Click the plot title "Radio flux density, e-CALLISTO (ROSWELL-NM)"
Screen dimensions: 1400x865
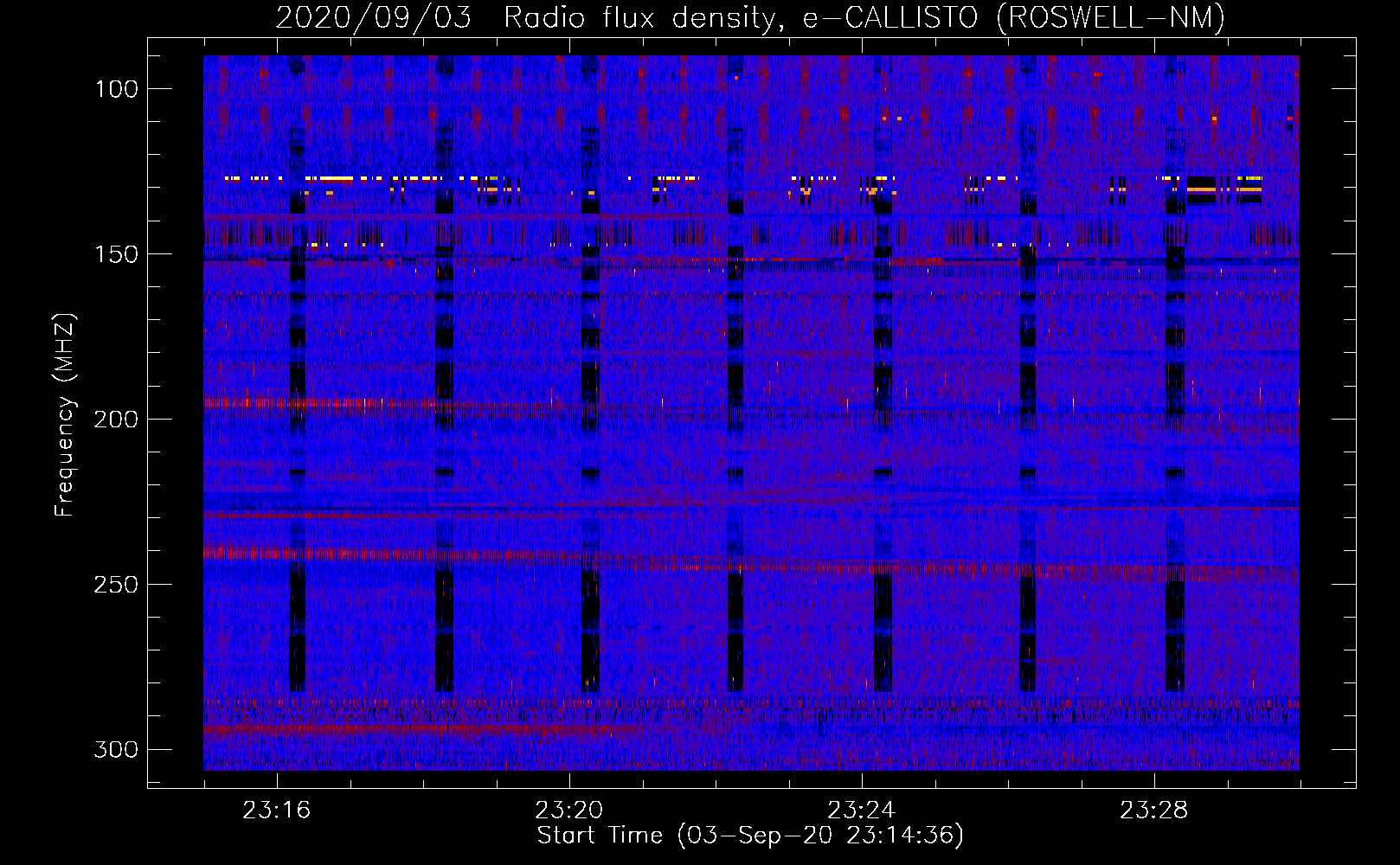864,17
